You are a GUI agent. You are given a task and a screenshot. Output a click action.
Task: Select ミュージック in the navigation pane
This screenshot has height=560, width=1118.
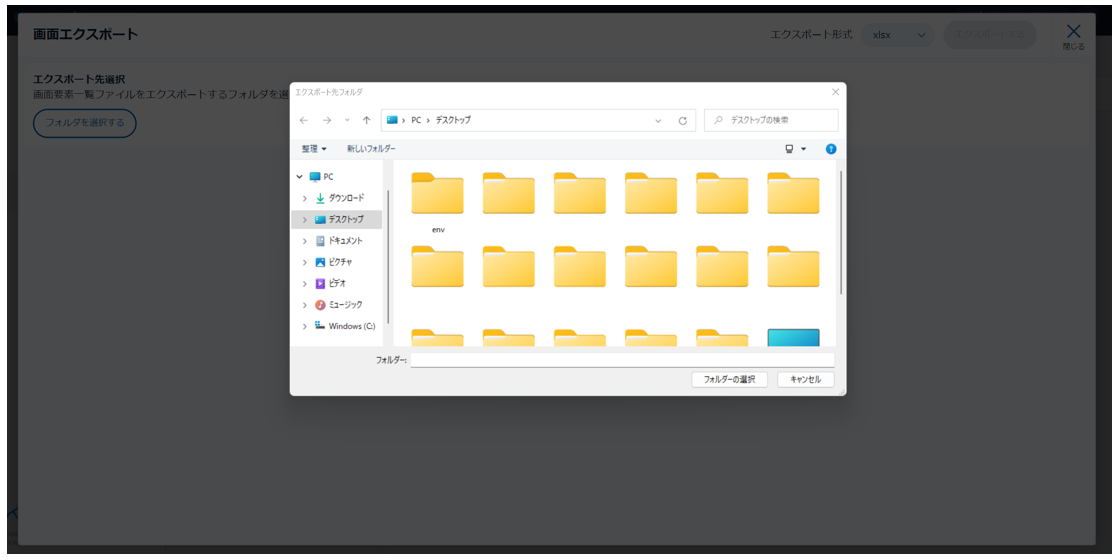click(x=345, y=305)
